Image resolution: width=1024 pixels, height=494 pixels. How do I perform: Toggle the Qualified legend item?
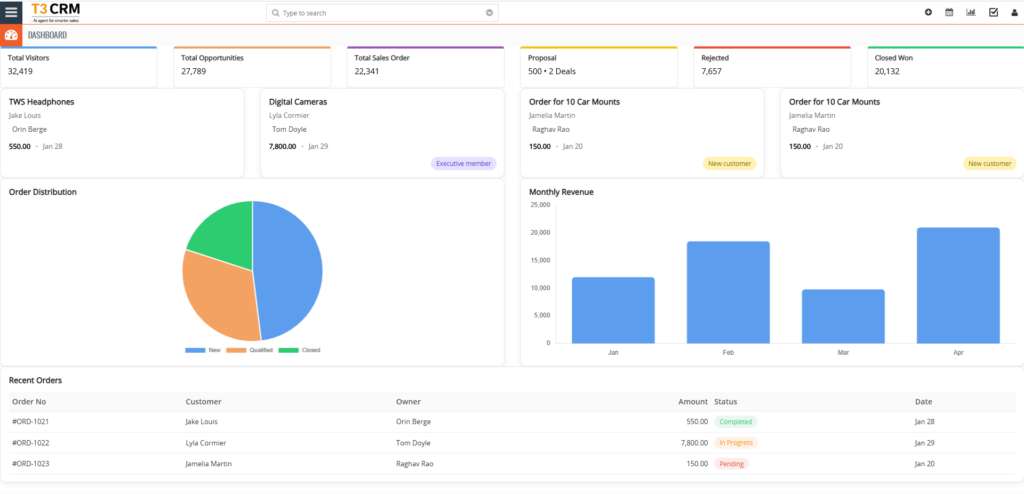pyautogui.click(x=250, y=350)
